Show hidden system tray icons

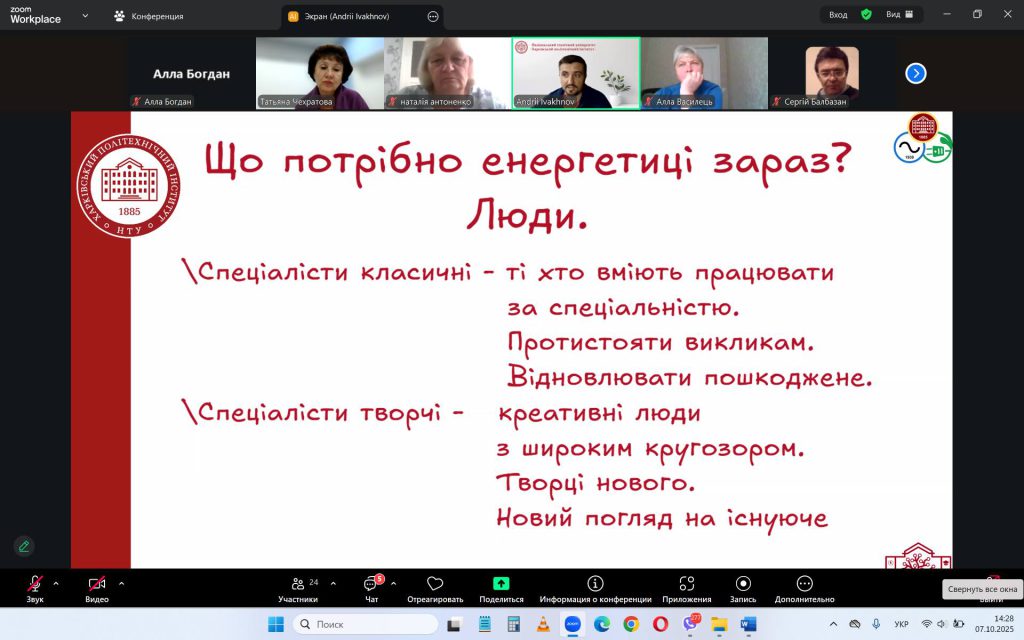833,624
